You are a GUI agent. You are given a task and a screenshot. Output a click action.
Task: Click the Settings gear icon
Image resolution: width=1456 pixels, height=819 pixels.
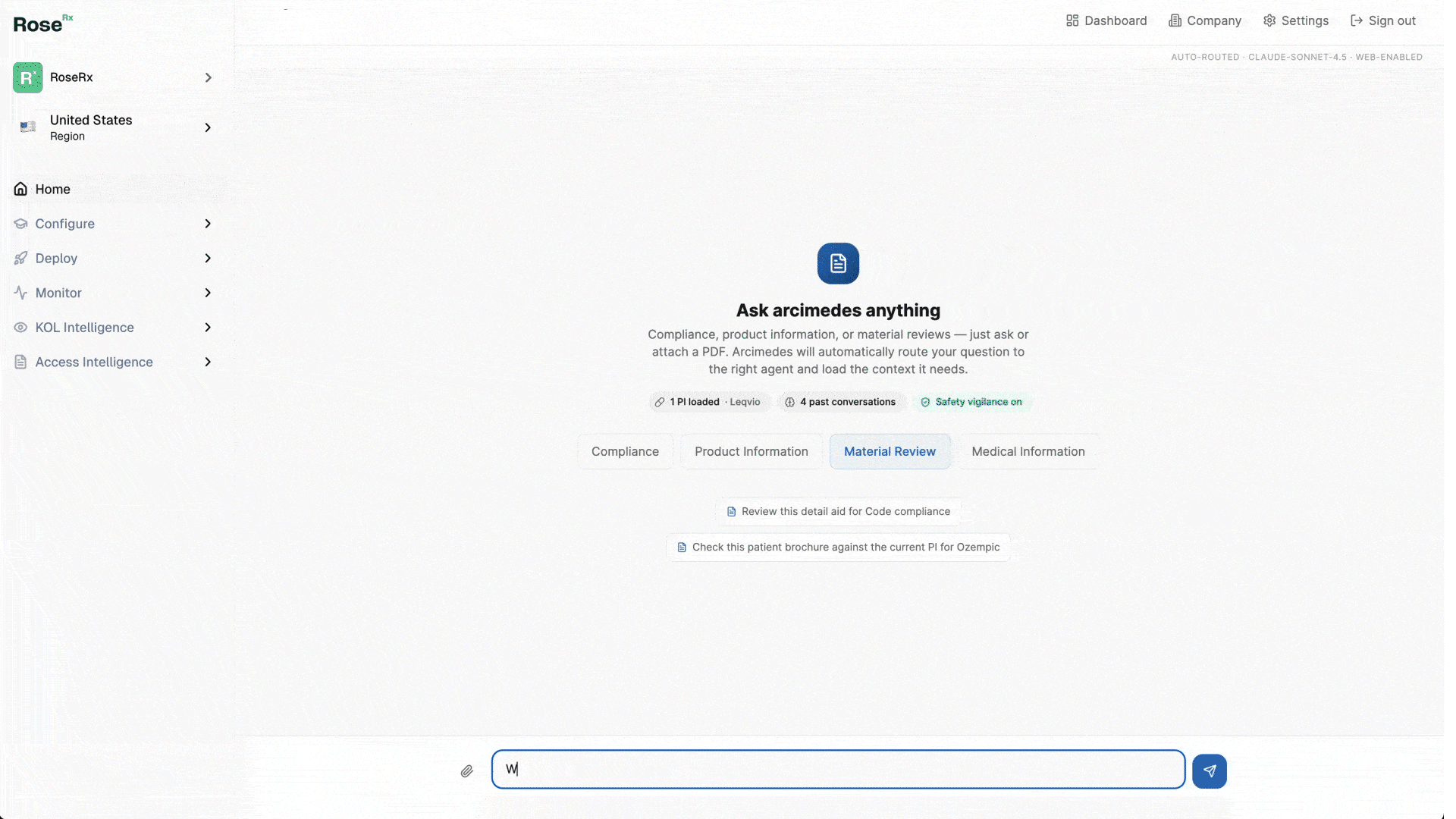[1269, 20]
